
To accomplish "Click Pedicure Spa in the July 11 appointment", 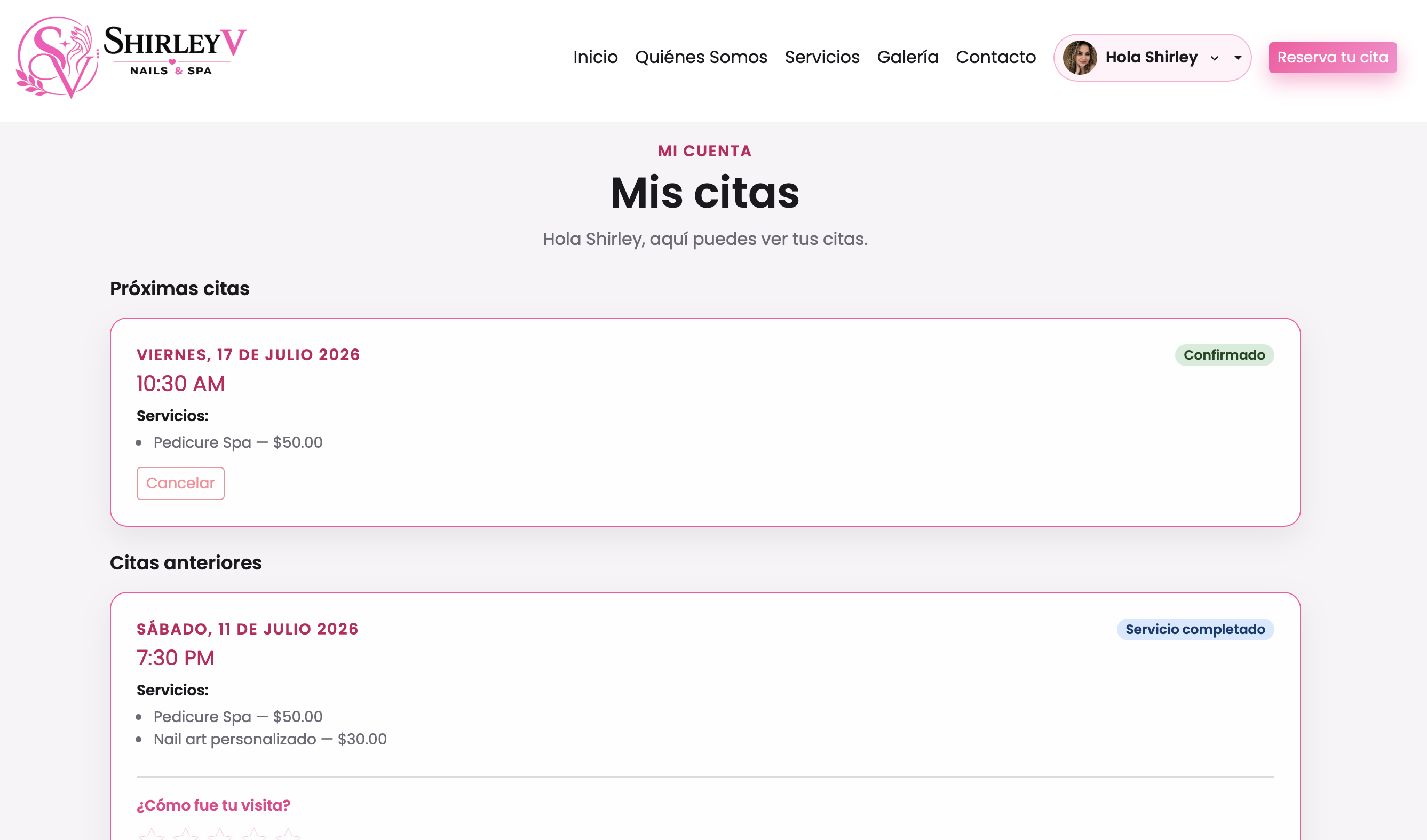I will (238, 717).
